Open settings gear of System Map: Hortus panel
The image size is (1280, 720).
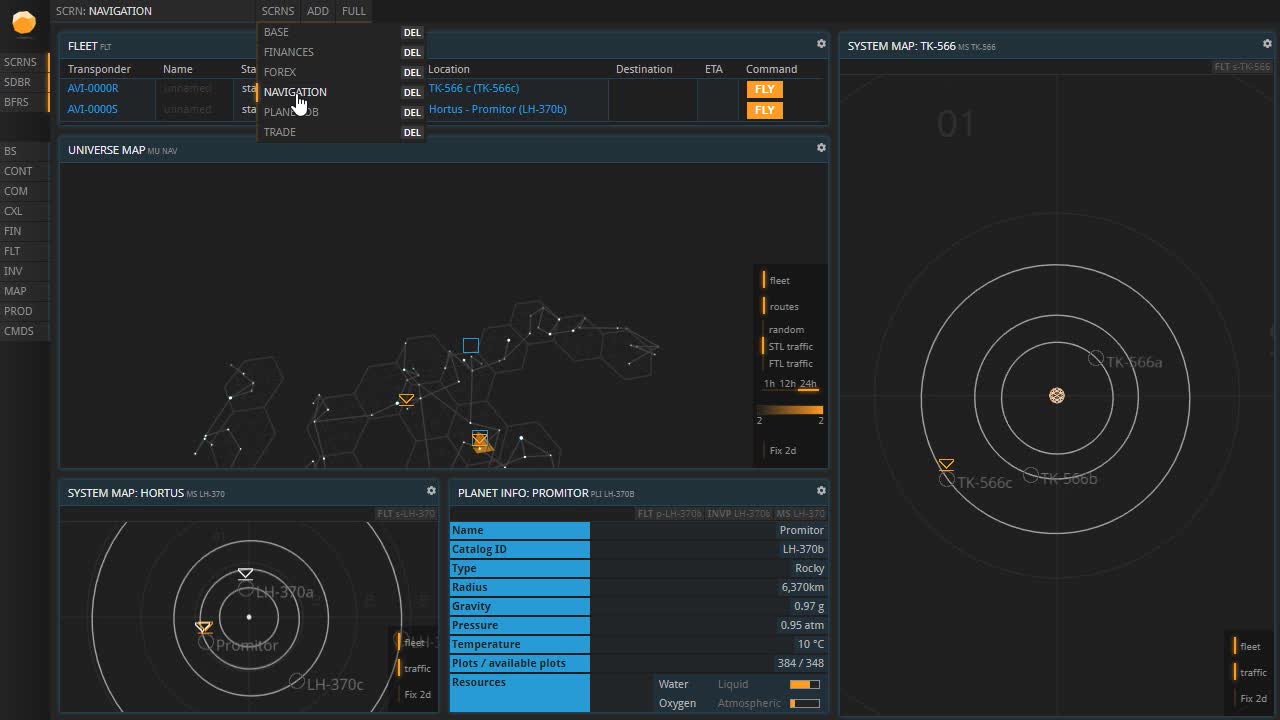431,491
